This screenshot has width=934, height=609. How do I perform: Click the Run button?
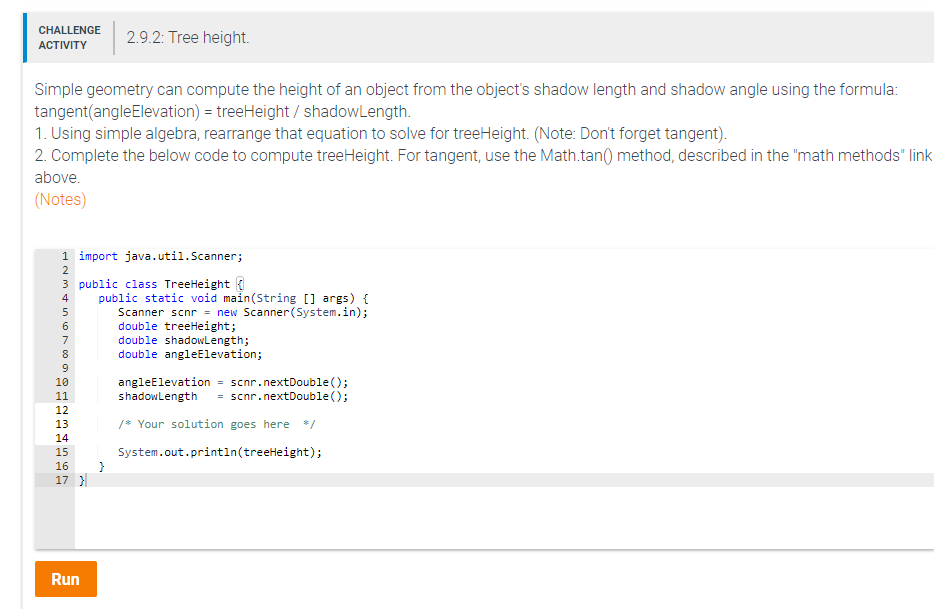tap(65, 578)
